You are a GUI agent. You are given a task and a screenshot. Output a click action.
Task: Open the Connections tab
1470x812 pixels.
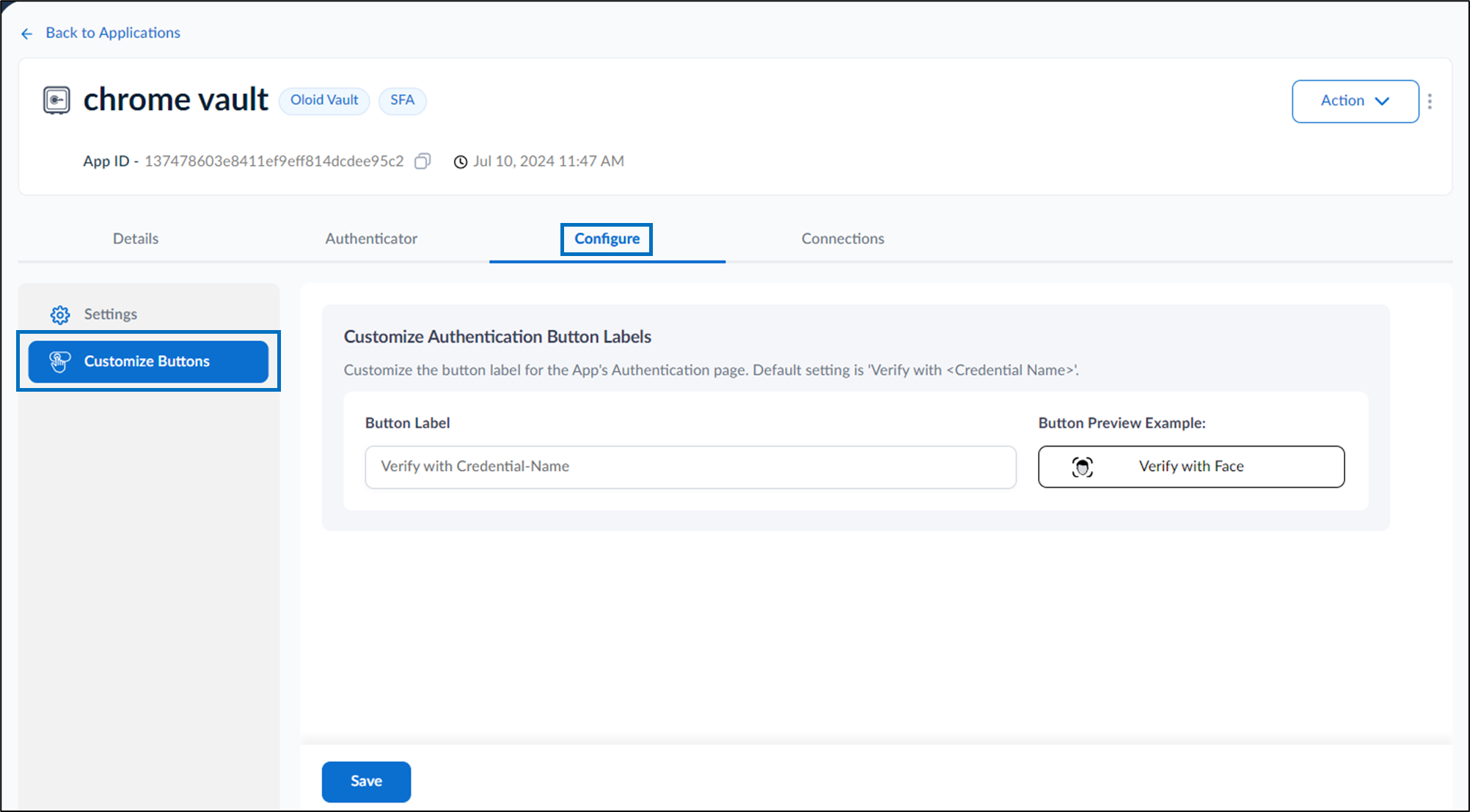click(843, 239)
